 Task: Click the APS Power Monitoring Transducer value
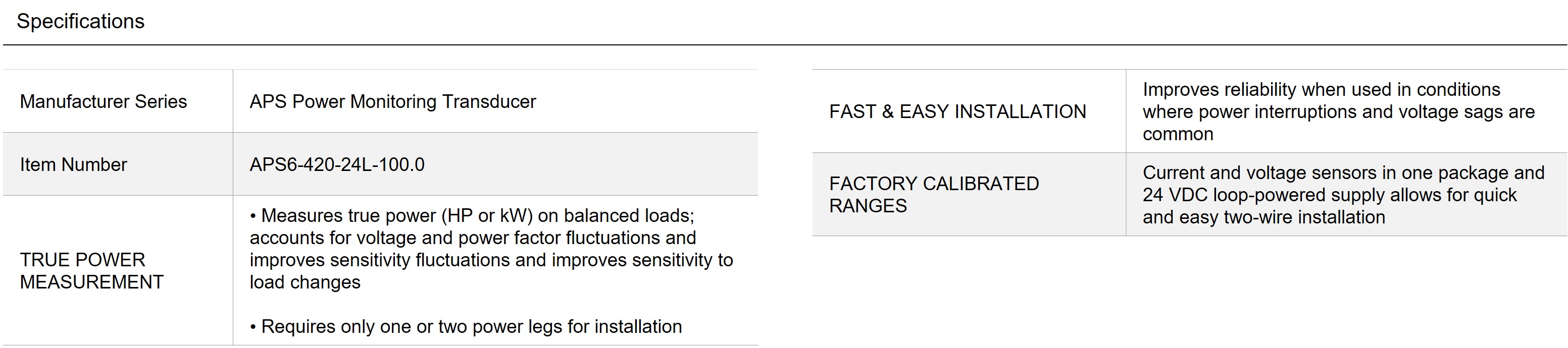[392, 101]
